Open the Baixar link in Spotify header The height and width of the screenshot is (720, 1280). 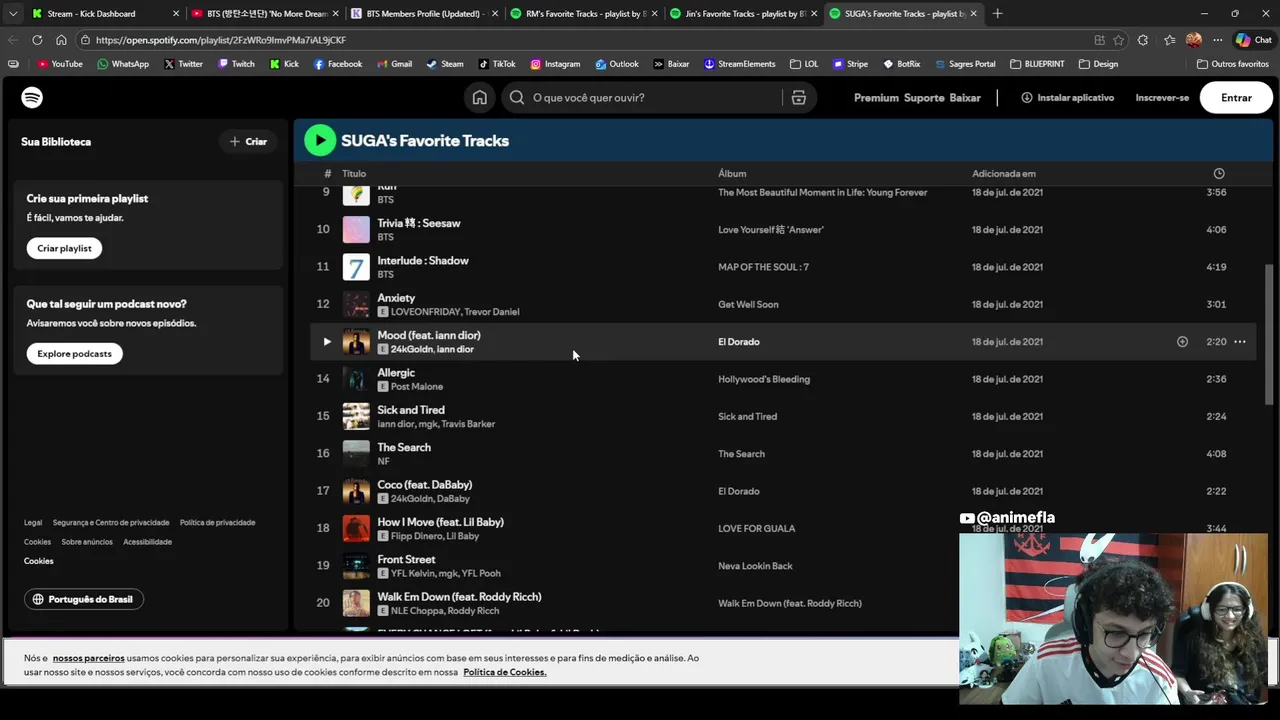965,98
